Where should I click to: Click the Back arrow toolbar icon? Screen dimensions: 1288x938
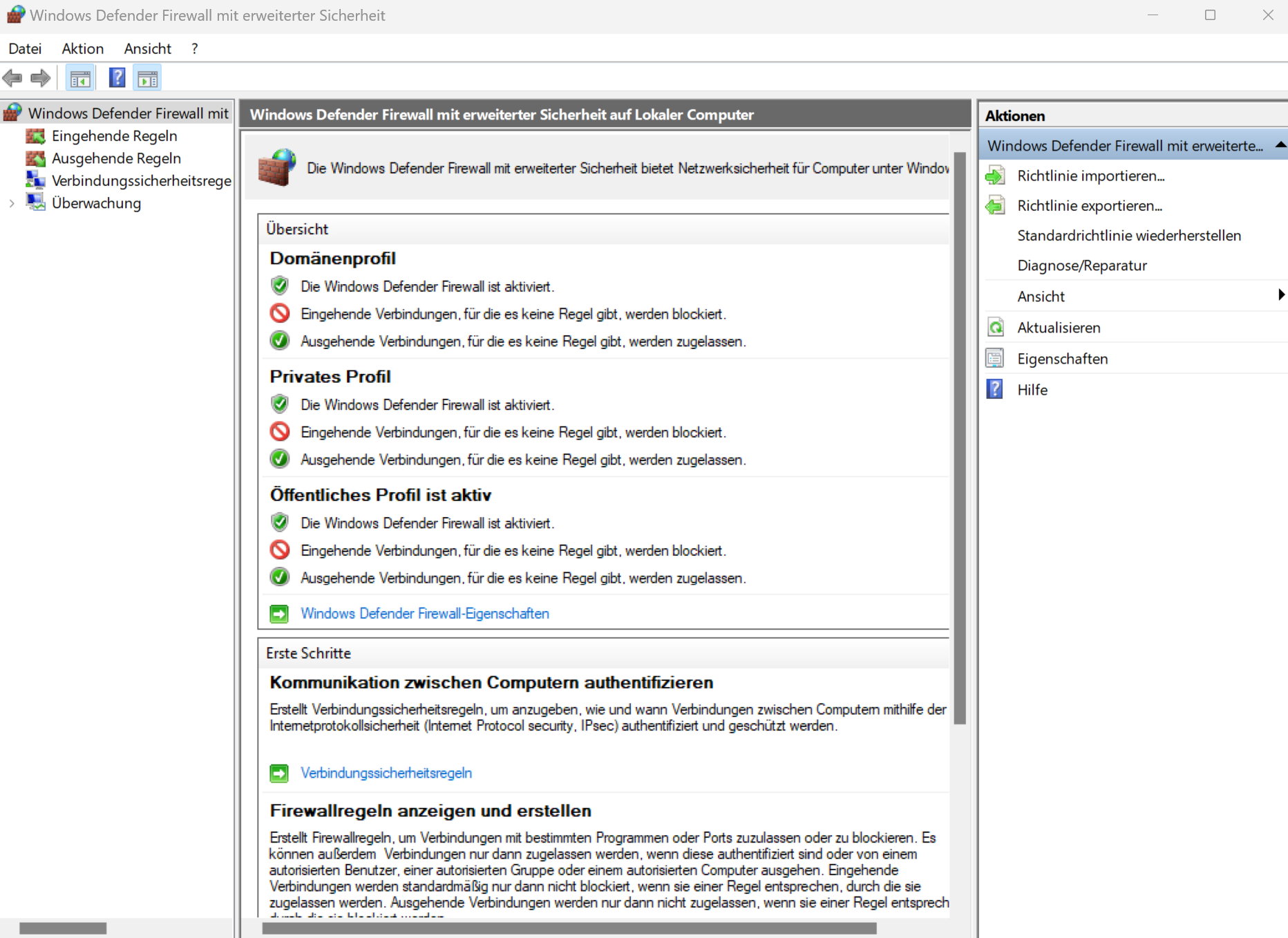click(12, 78)
